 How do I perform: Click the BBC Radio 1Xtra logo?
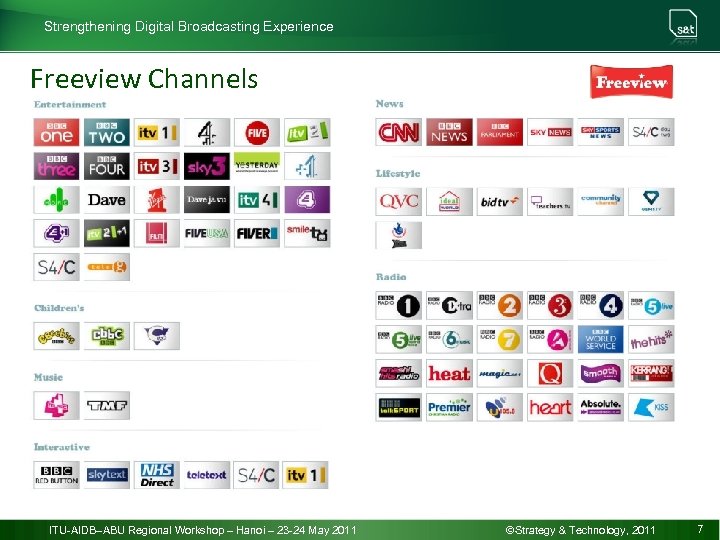(x=449, y=305)
